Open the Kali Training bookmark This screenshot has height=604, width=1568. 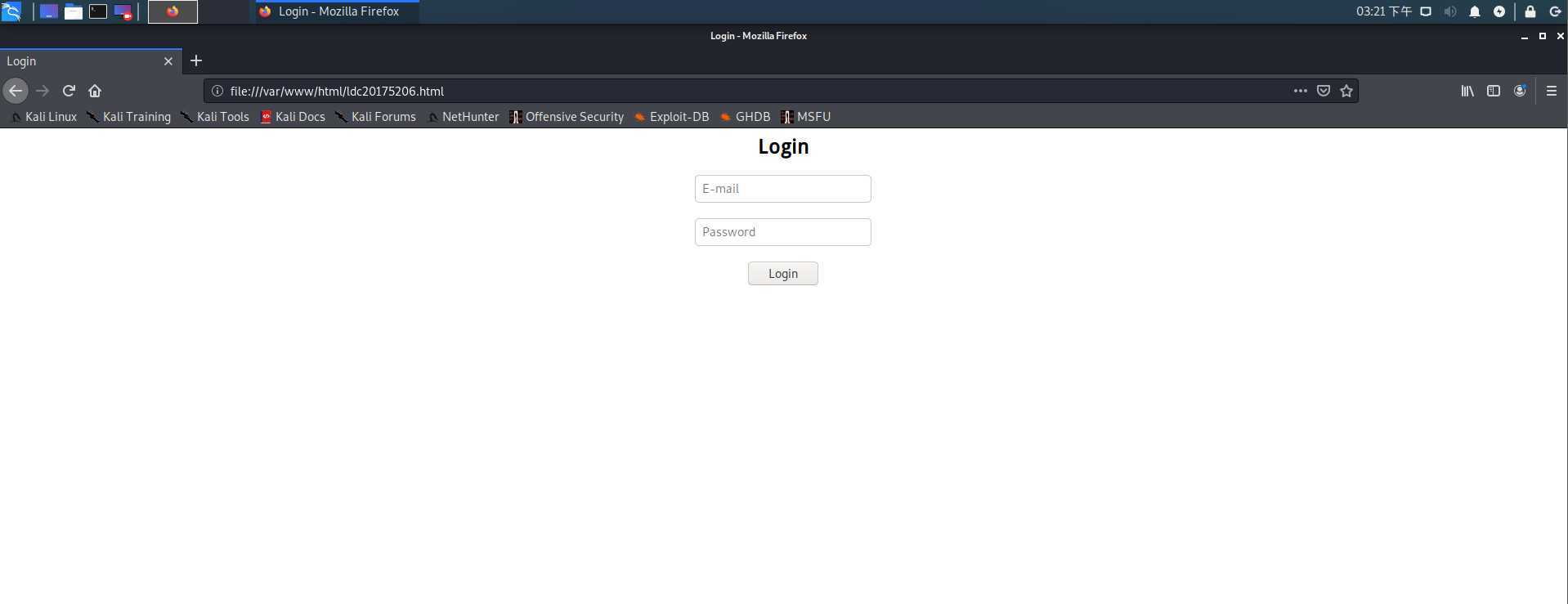click(129, 117)
